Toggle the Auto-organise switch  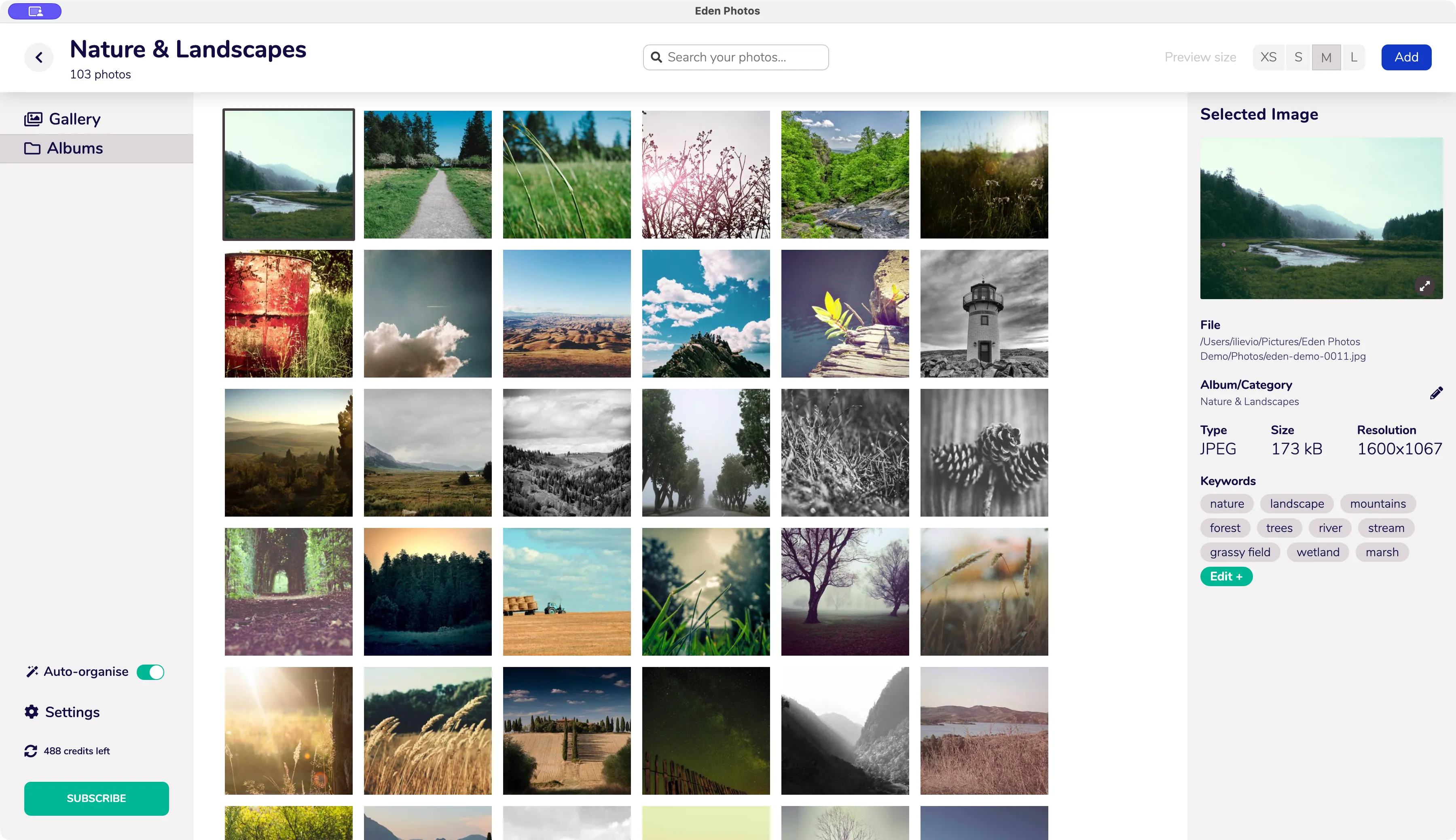pos(150,672)
